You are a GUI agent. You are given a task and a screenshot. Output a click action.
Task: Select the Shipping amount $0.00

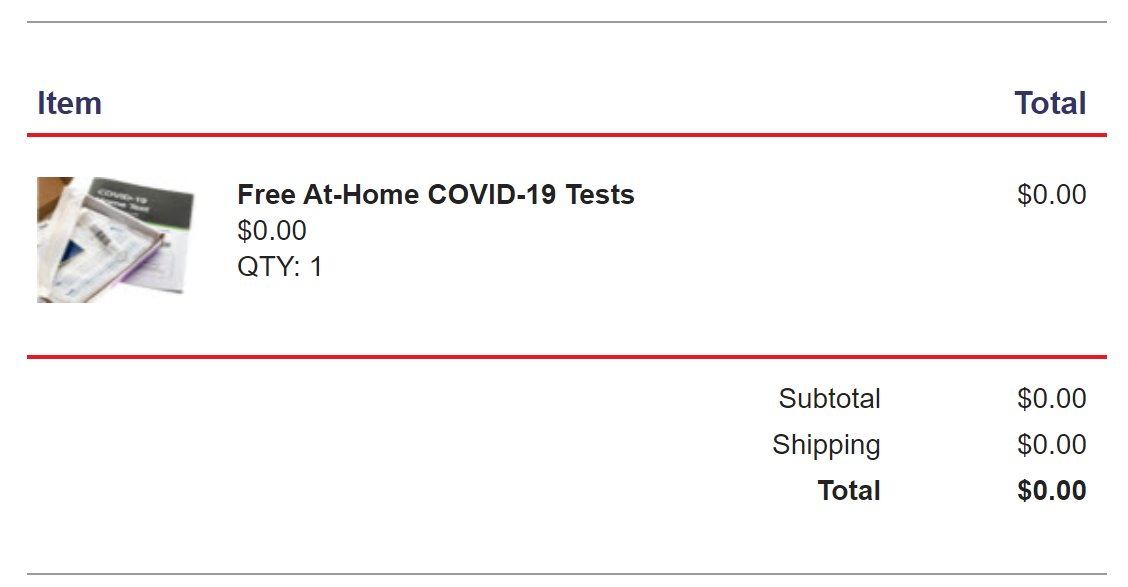click(x=1051, y=445)
